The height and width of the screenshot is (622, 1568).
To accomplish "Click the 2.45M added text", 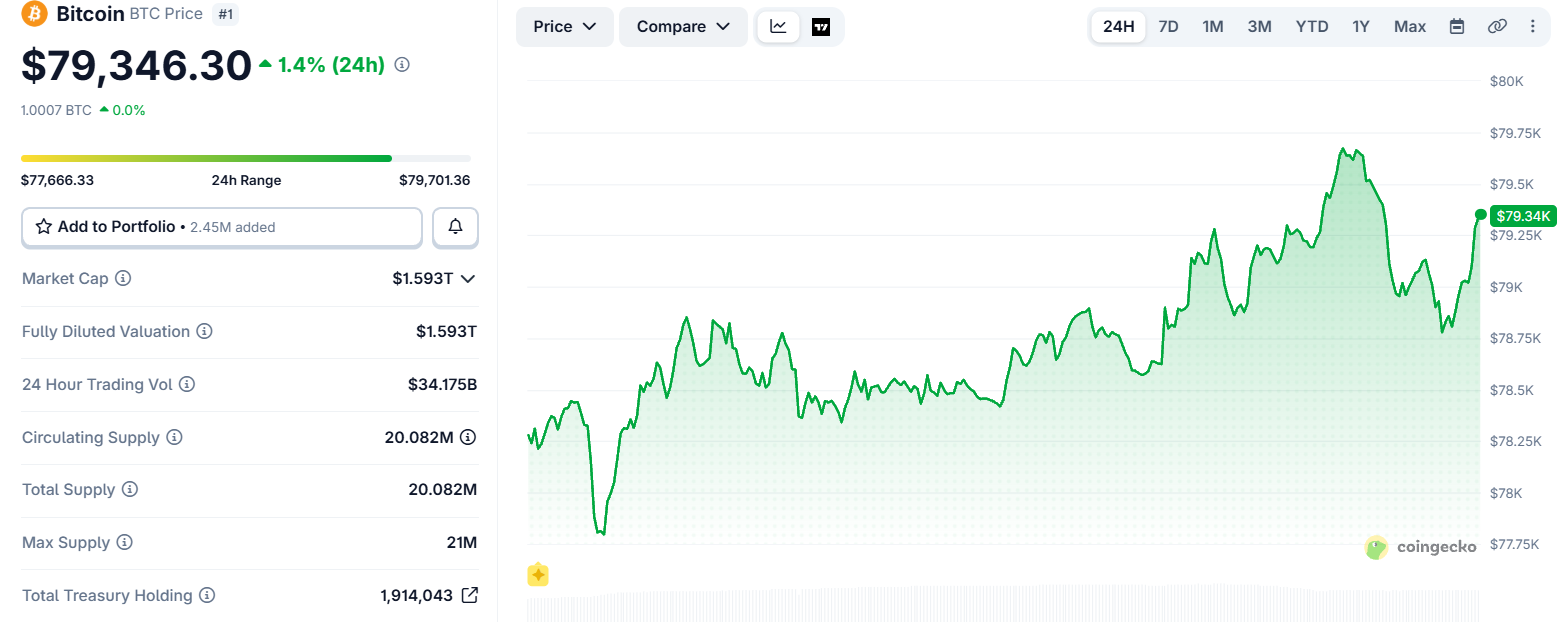I will click(233, 228).
